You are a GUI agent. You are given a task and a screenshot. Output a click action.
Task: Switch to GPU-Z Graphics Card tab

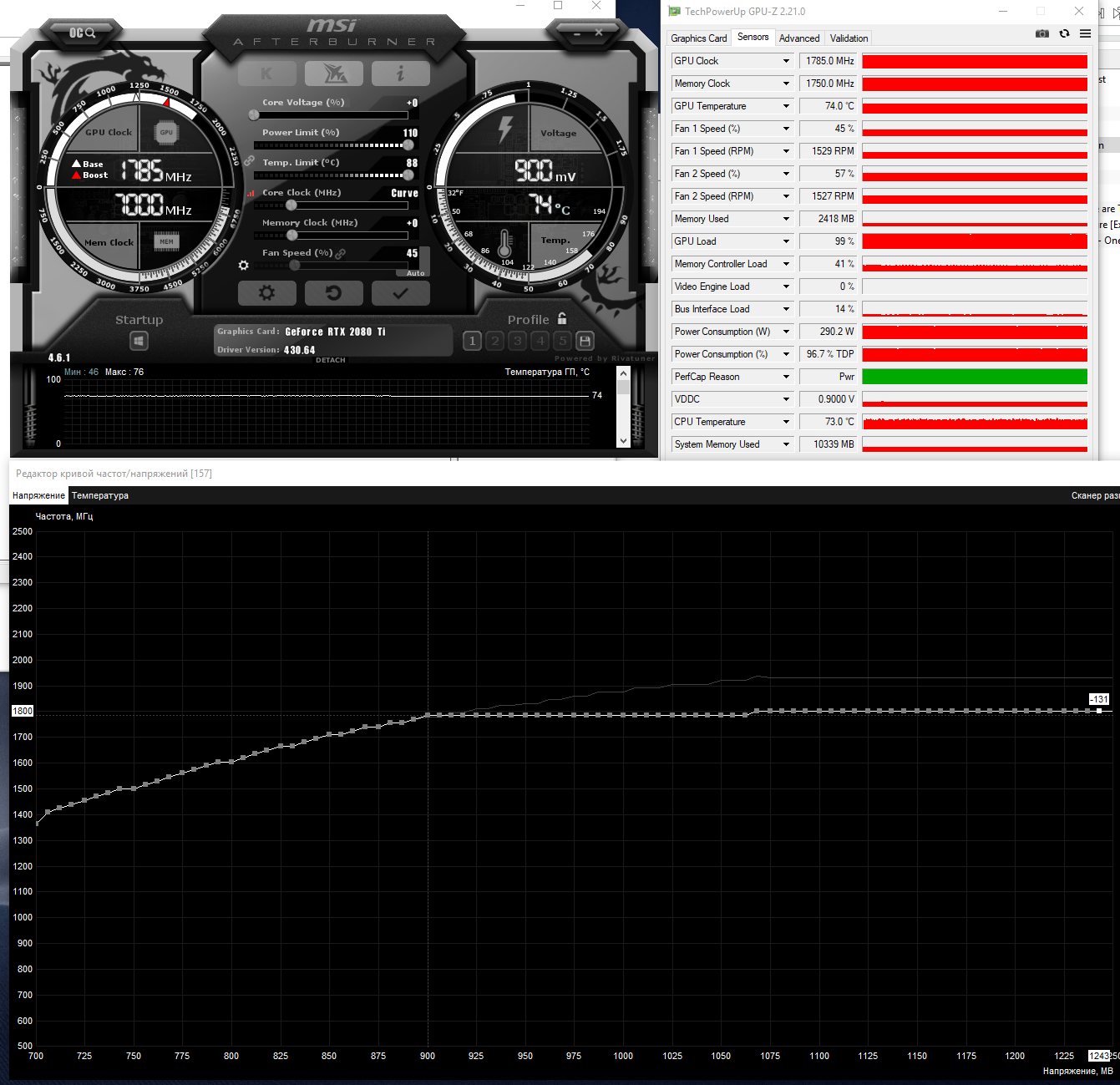[x=699, y=38]
